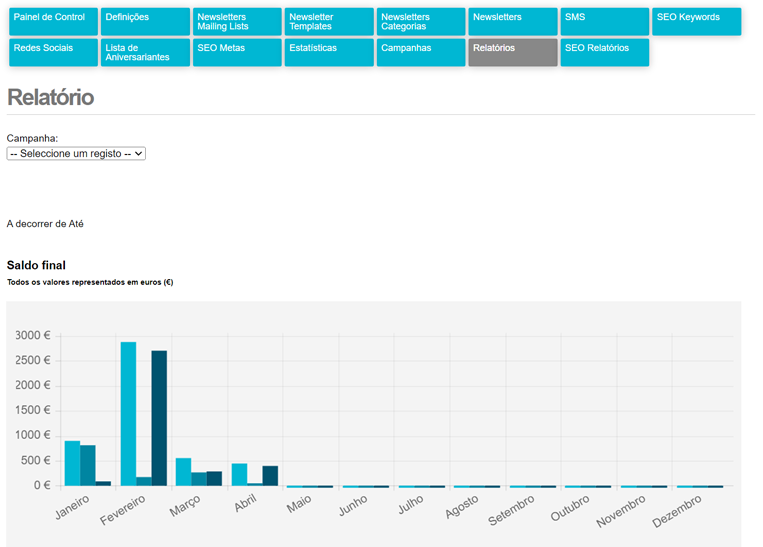763x547 pixels.
Task: Navigate to Redes Sociais
Action: pos(53,53)
